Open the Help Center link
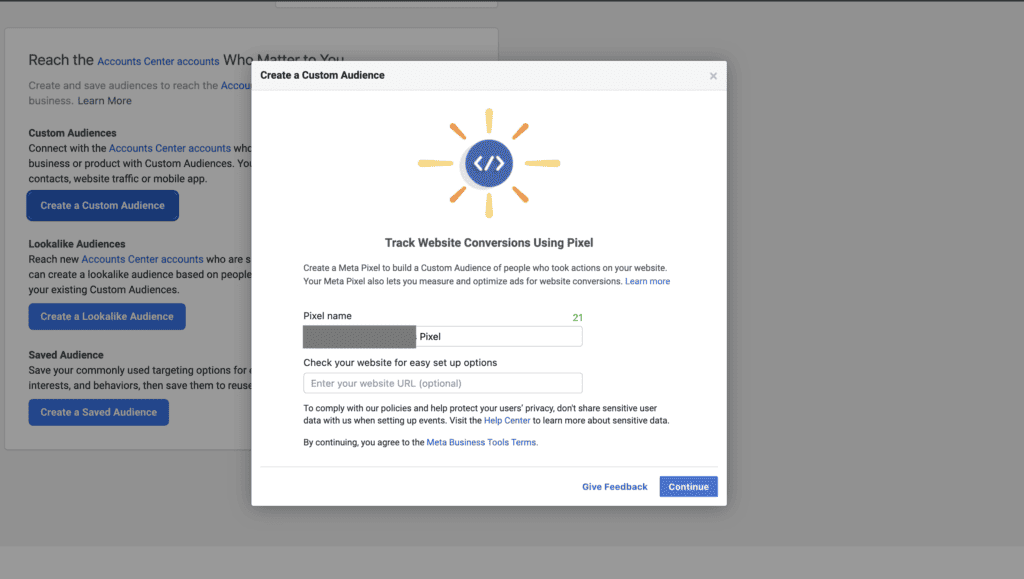Screen dimensions: 1024x579 click(x=507, y=420)
